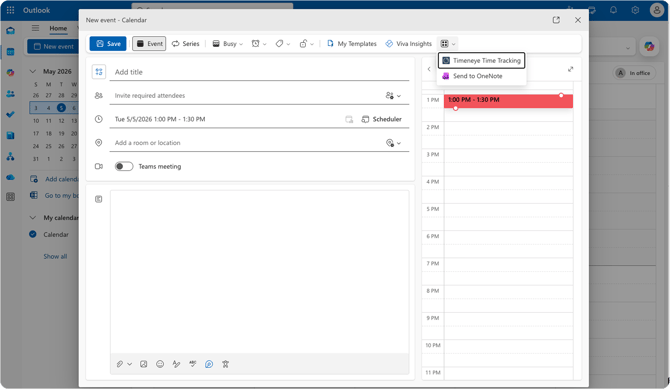Image resolution: width=670 pixels, height=389 pixels.
Task: Click the Word icon in sidebar
Action: 11,136
